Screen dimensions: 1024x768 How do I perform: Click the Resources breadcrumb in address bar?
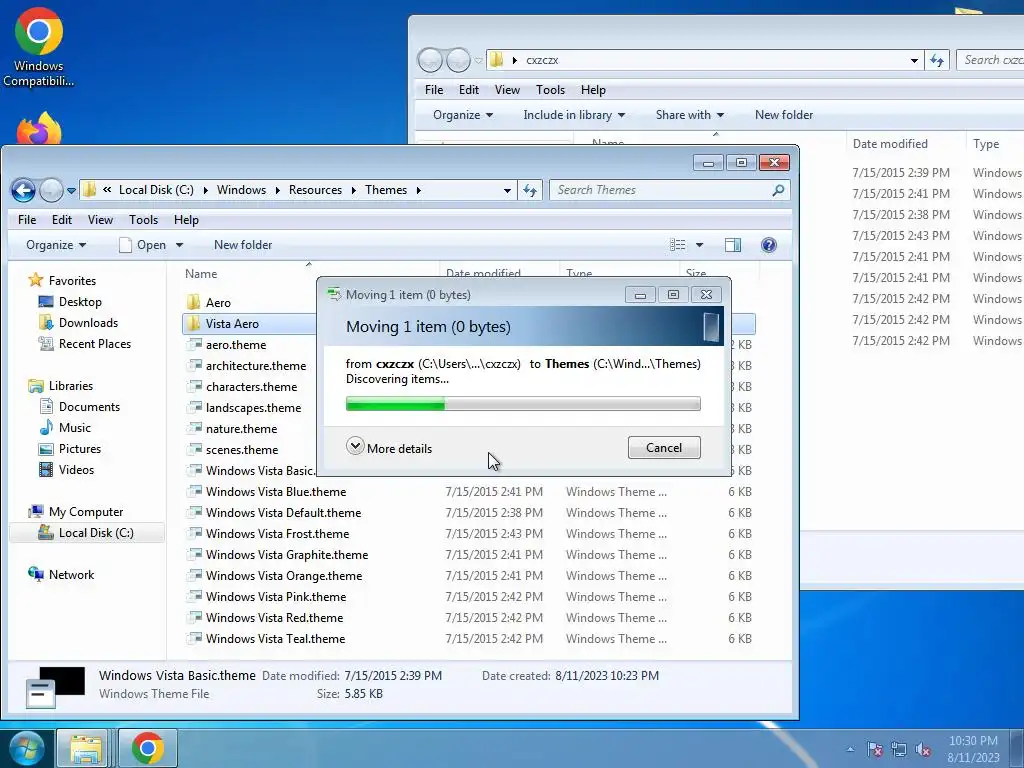315,190
